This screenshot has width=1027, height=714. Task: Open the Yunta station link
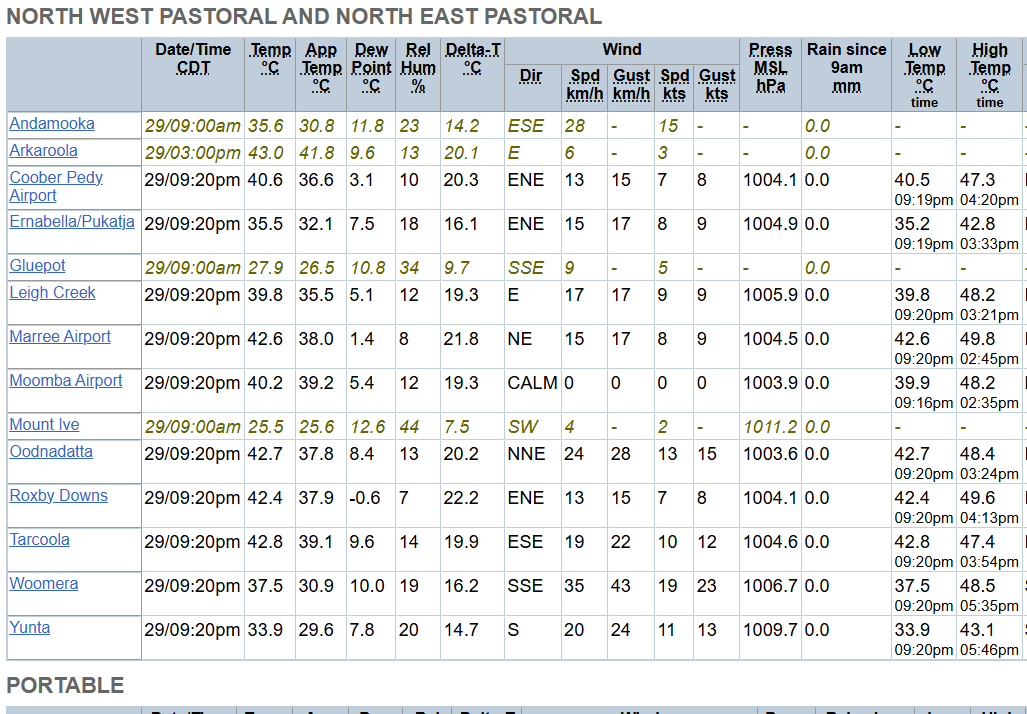30,628
